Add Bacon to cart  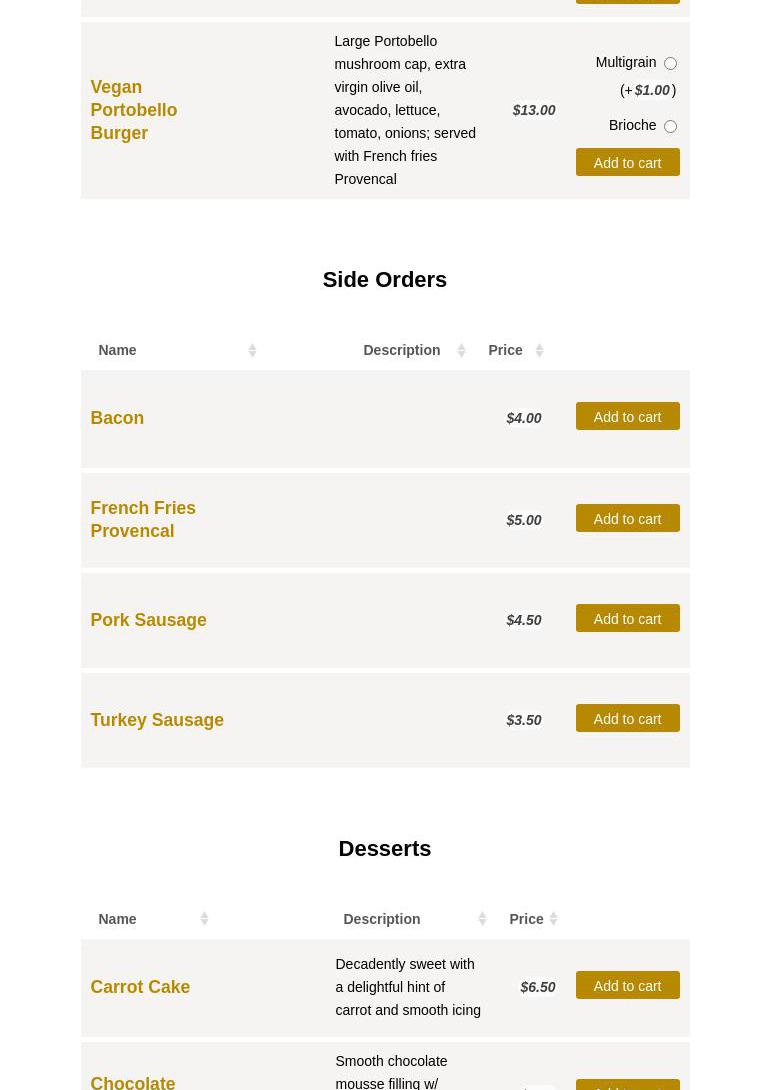coord(627,416)
